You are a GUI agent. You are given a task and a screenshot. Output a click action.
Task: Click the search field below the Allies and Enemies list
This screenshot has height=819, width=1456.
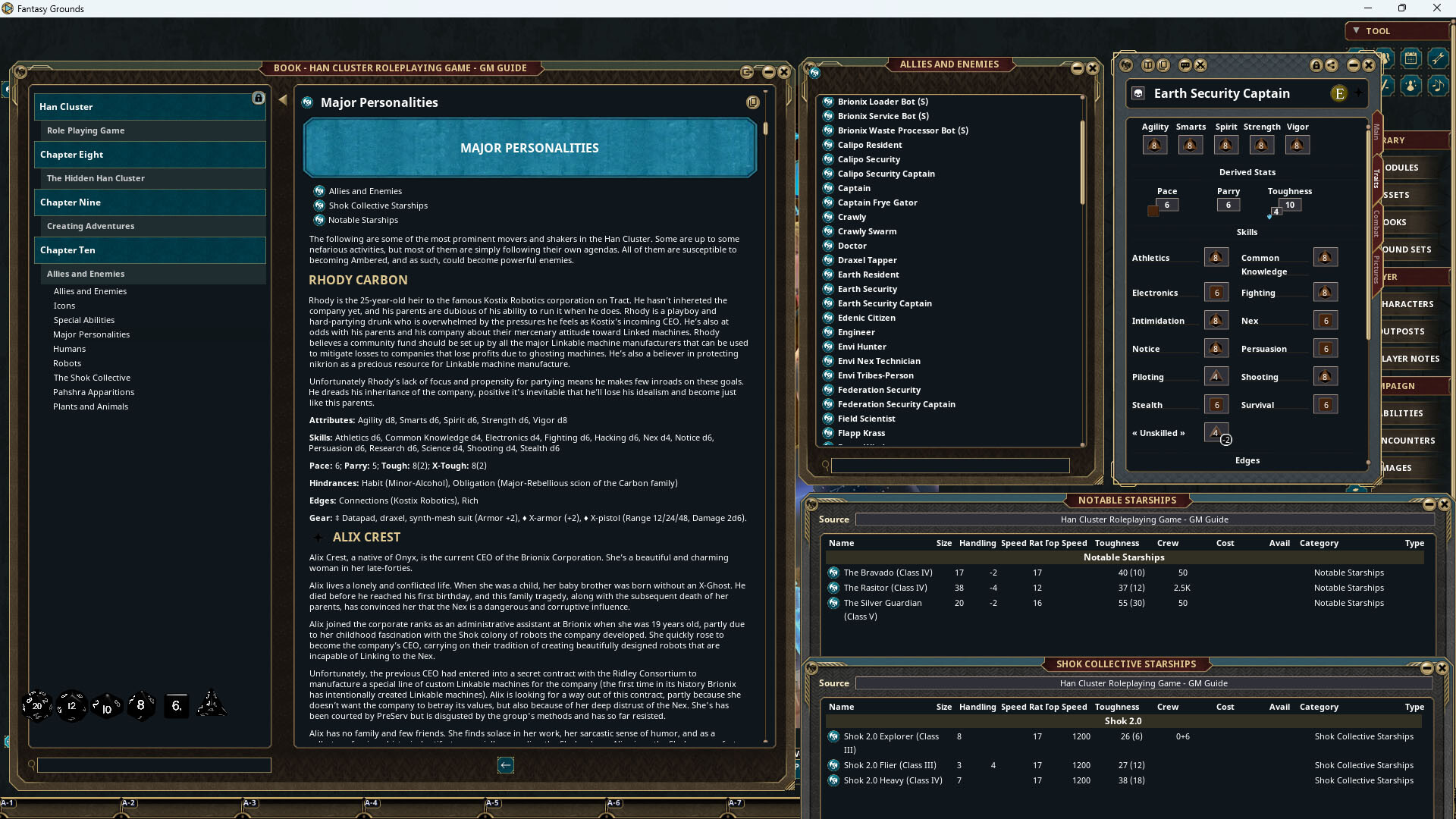[x=949, y=466]
